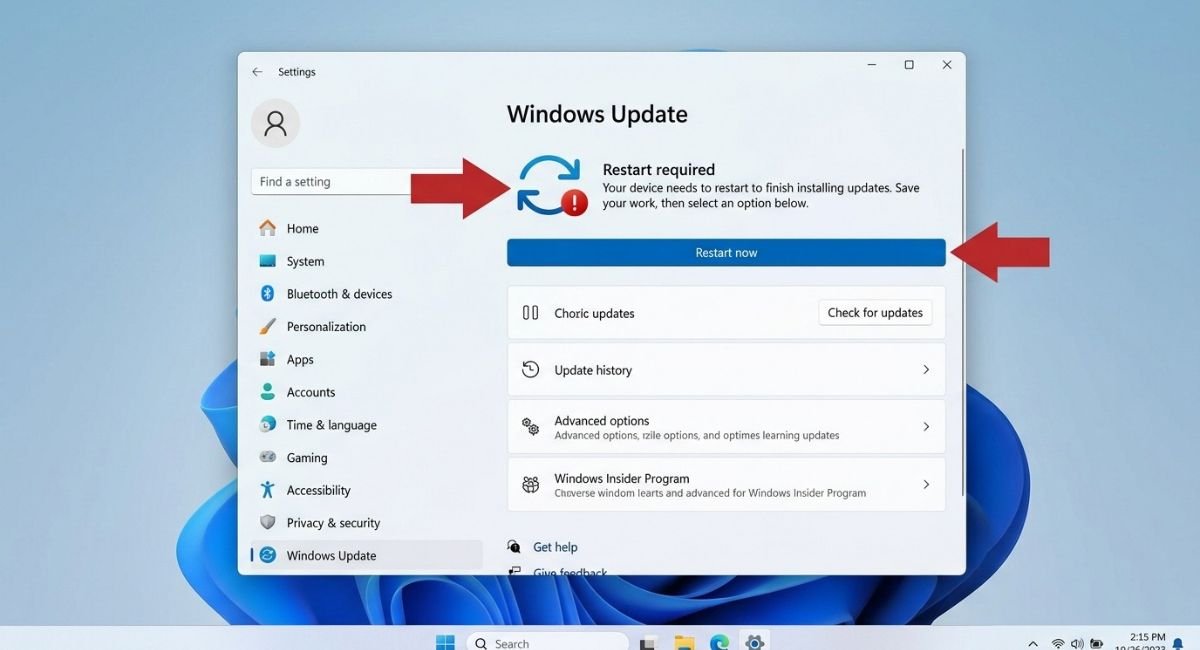This screenshot has height=650, width=1200.
Task: Click the notification bell icon
Action: coord(1178,643)
